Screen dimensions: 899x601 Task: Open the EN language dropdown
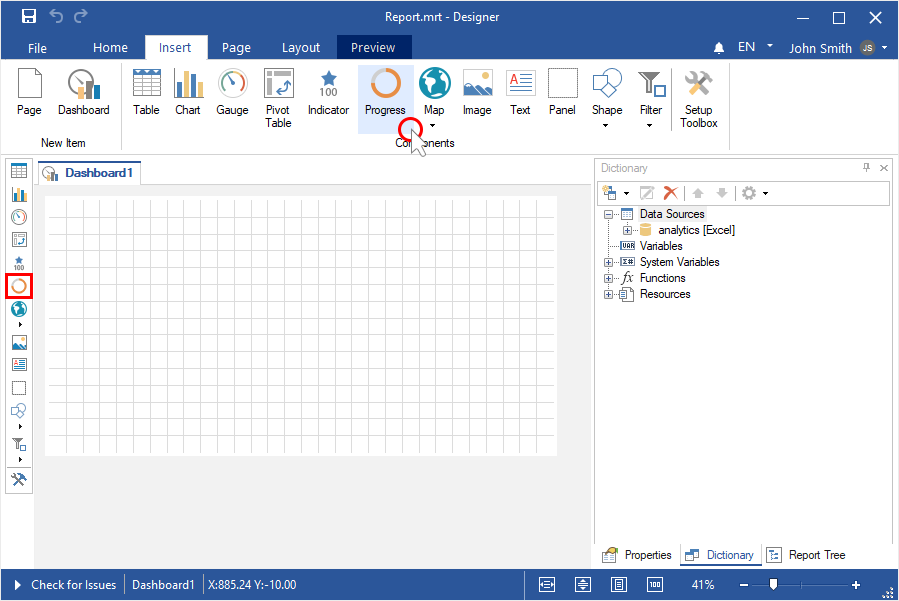coord(770,46)
